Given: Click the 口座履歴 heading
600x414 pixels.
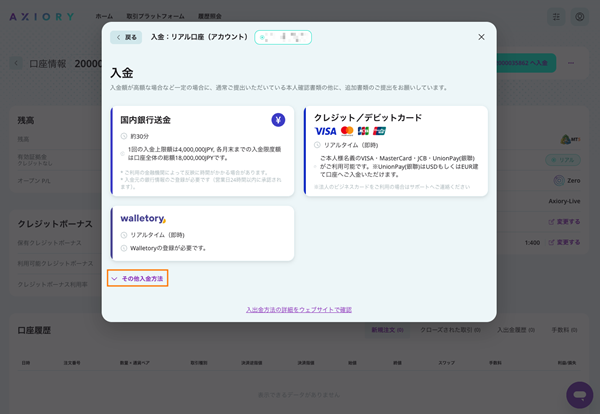Looking at the screenshot, I should point(34,330).
